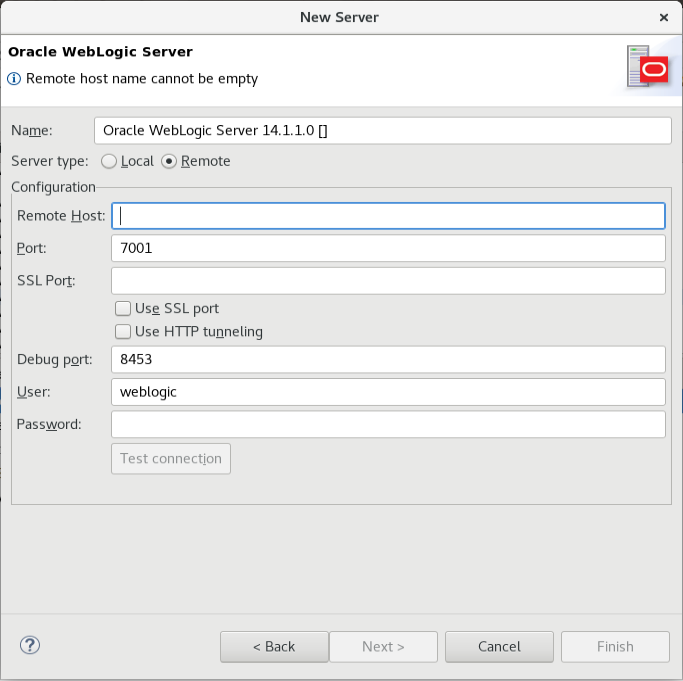The image size is (683, 681).
Task: Click the Back button
Action: click(x=274, y=647)
